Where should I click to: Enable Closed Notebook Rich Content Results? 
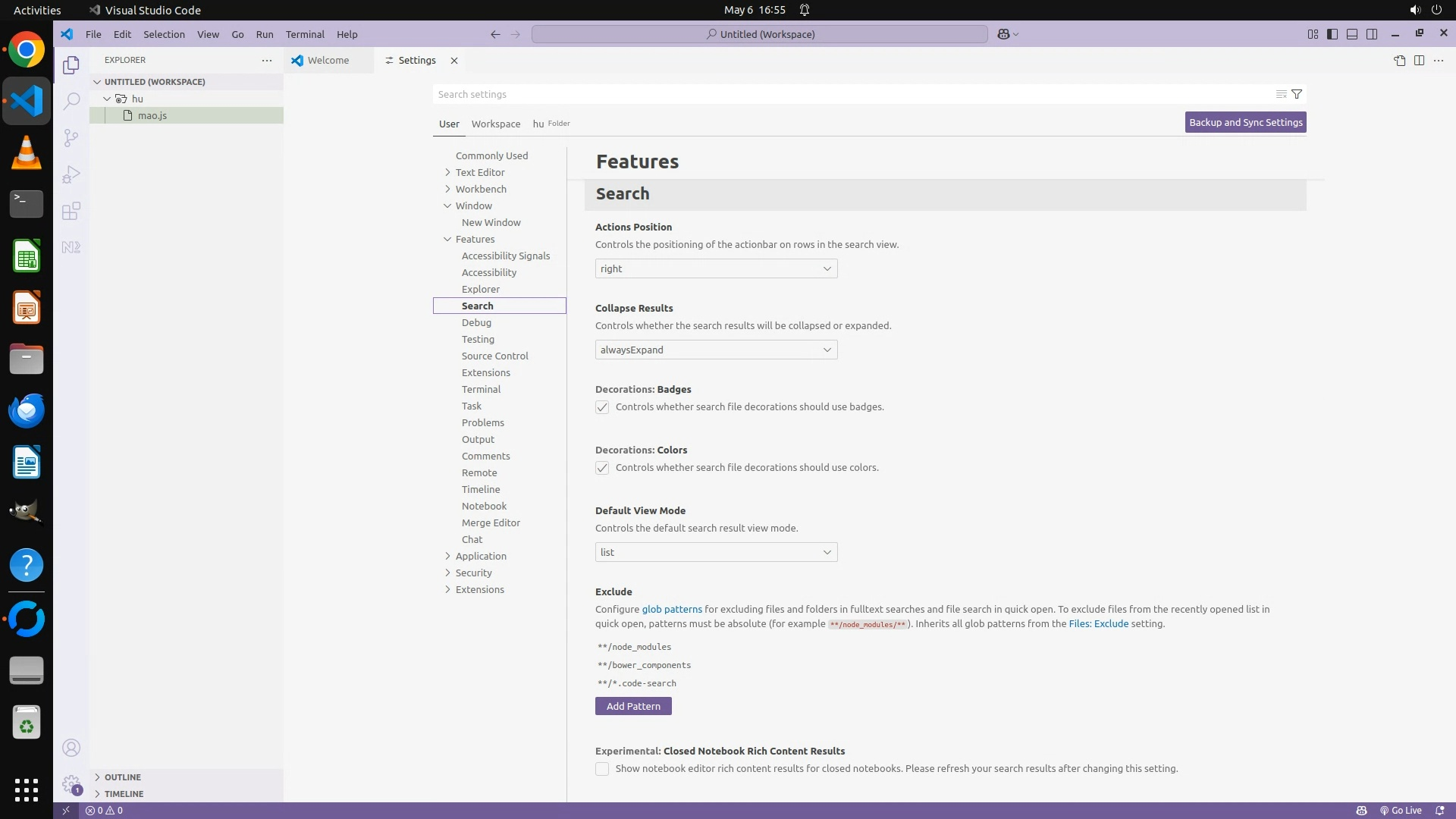602,769
